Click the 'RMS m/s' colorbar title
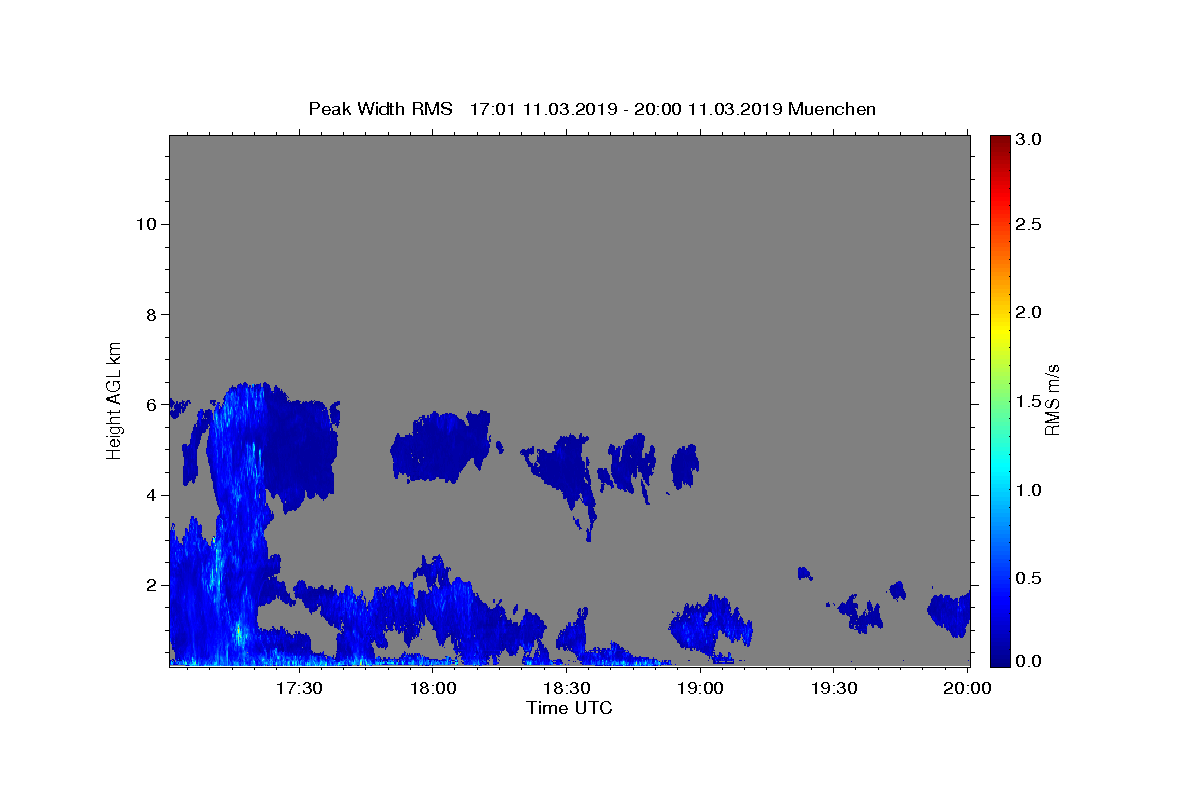This screenshot has height=800, width=1200. click(x=1052, y=401)
